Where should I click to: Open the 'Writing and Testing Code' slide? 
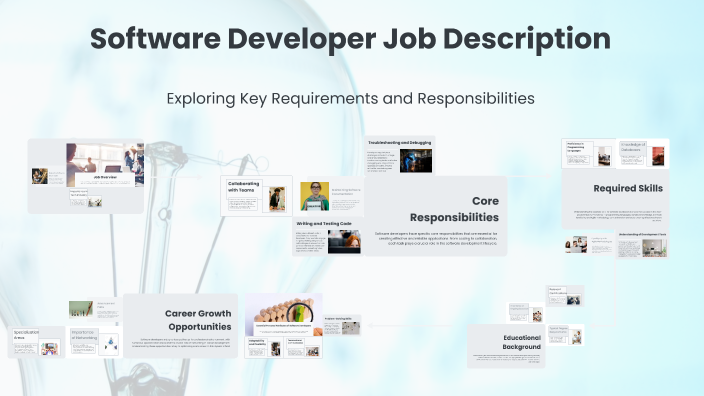click(328, 237)
